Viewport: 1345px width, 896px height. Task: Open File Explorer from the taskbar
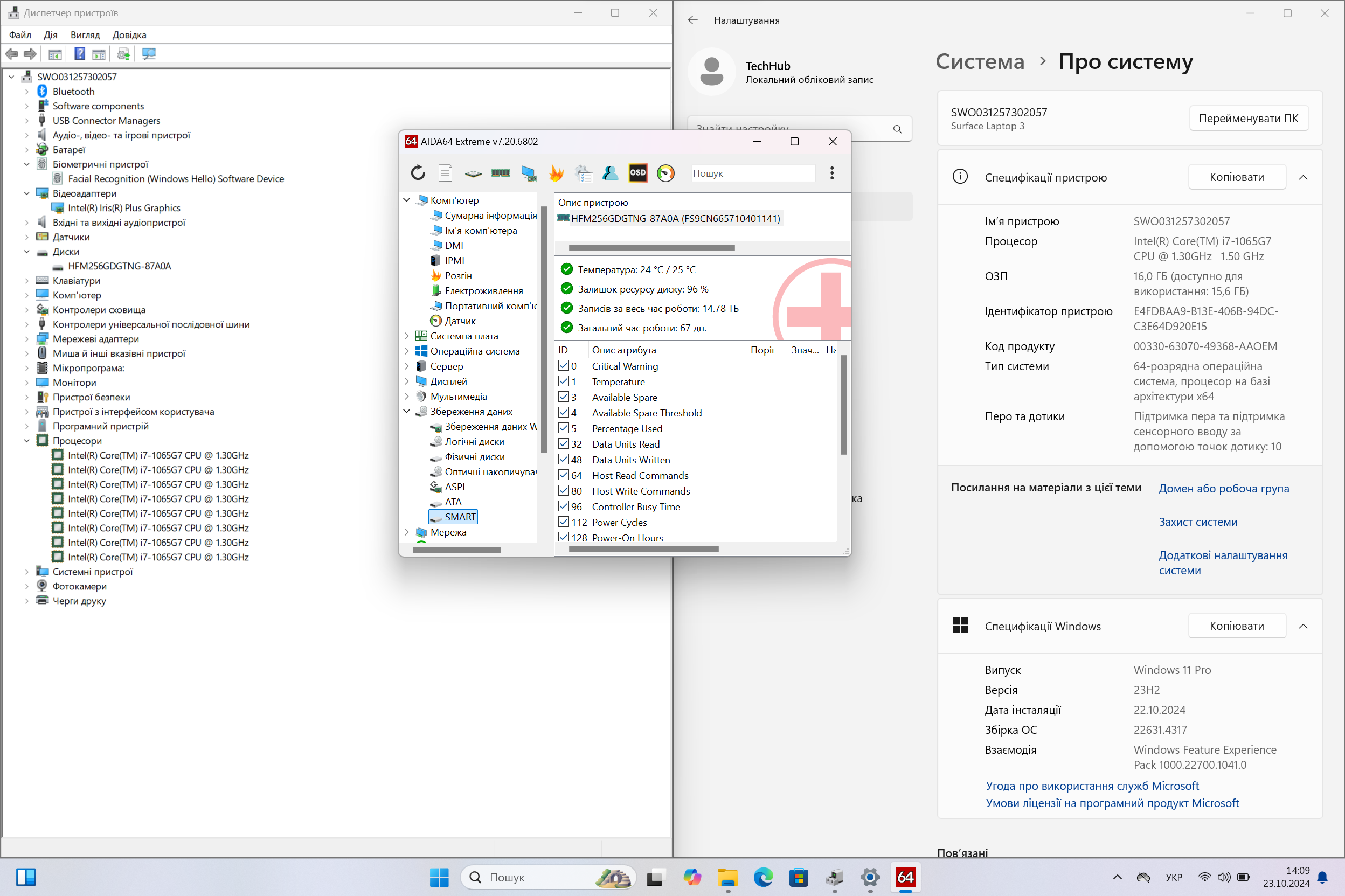(727, 877)
